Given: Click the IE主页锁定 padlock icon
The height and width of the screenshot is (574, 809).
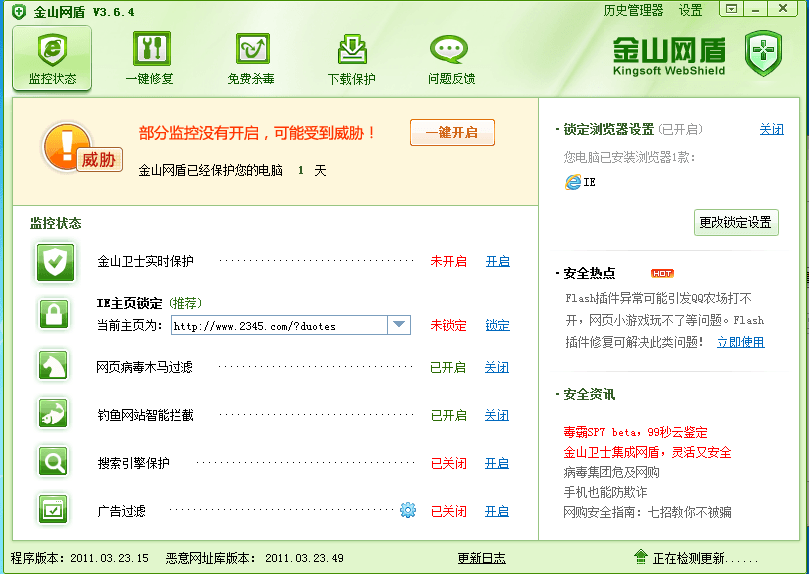Looking at the screenshot, I should pyautogui.click(x=54, y=314).
